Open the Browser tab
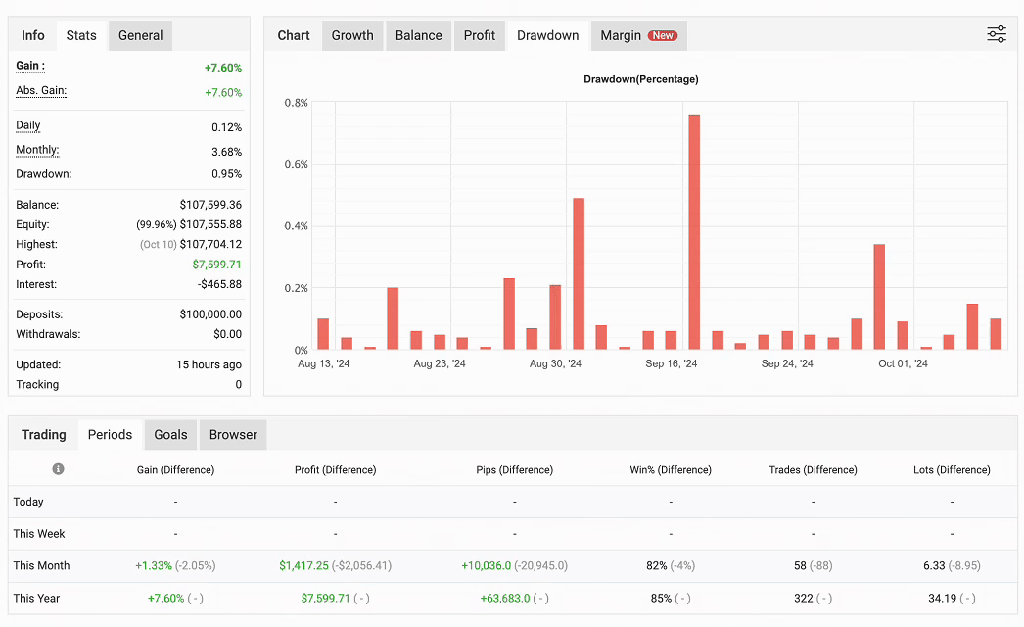The width and height of the screenshot is (1024, 627). (x=233, y=435)
